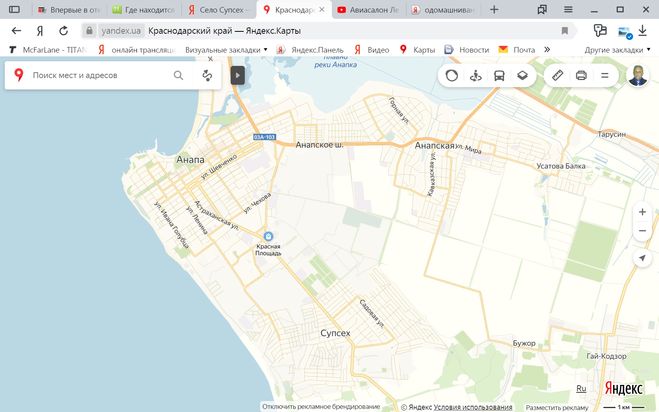Zoom out using the minus button

coord(642,231)
